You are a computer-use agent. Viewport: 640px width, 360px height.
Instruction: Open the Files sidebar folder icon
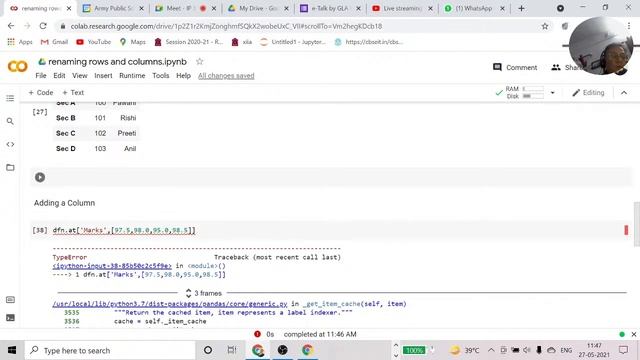(10, 167)
